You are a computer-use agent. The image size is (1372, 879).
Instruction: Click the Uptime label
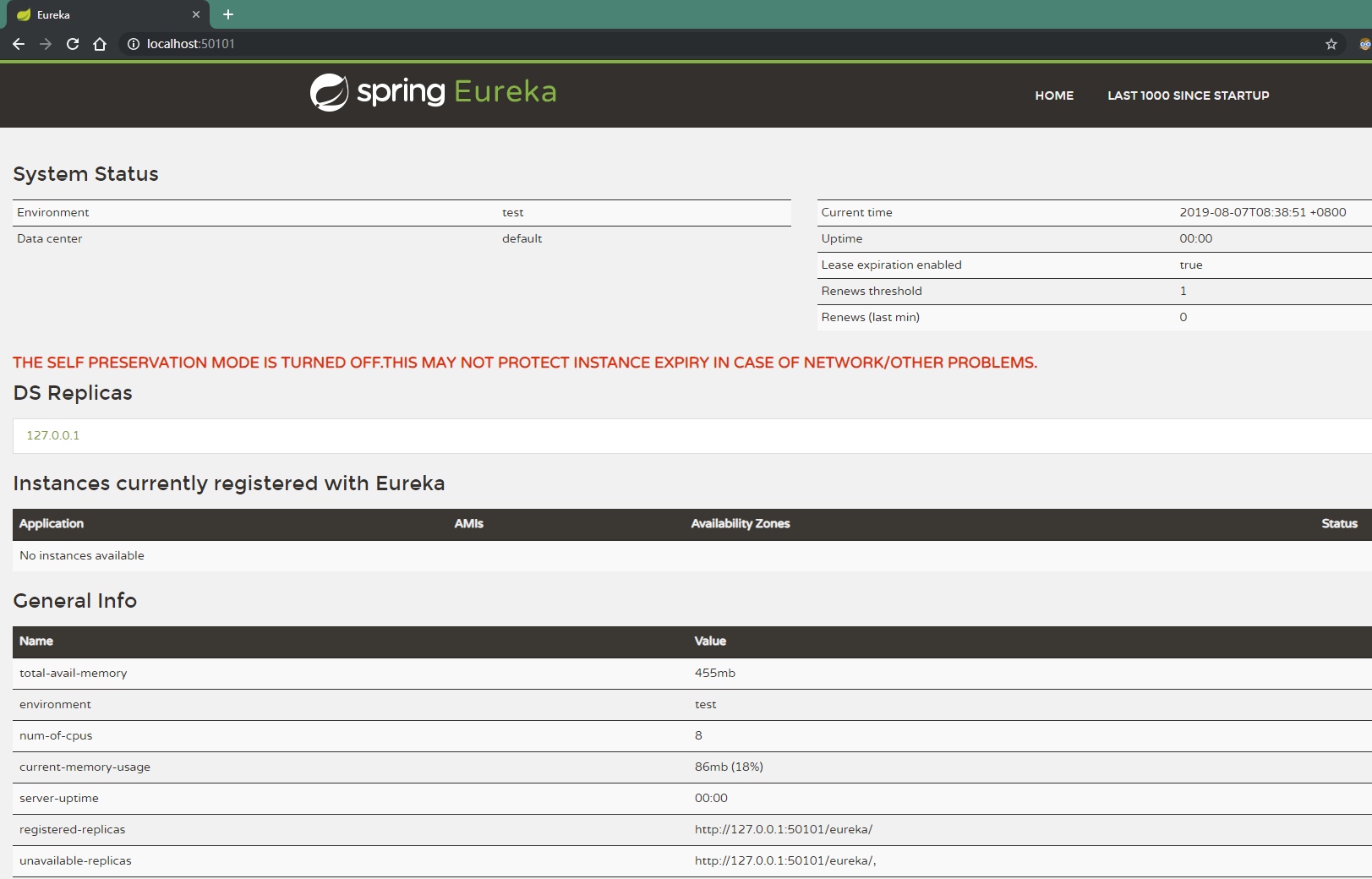(x=842, y=238)
